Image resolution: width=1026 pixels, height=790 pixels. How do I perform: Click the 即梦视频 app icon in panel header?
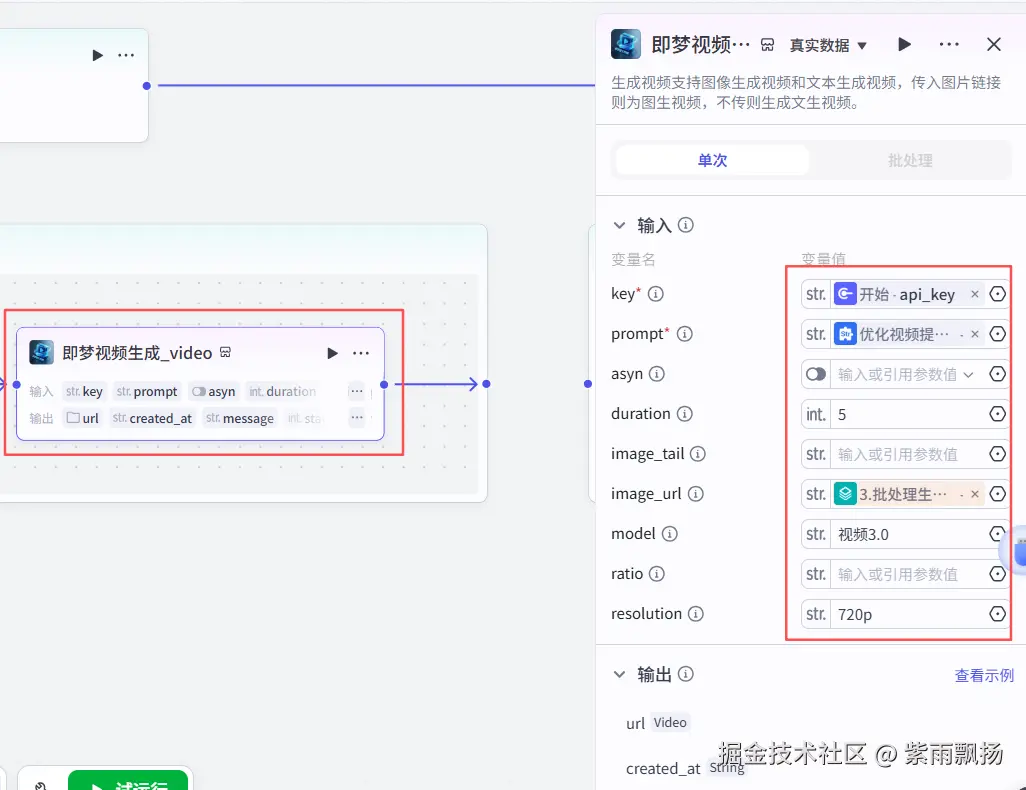click(x=626, y=44)
